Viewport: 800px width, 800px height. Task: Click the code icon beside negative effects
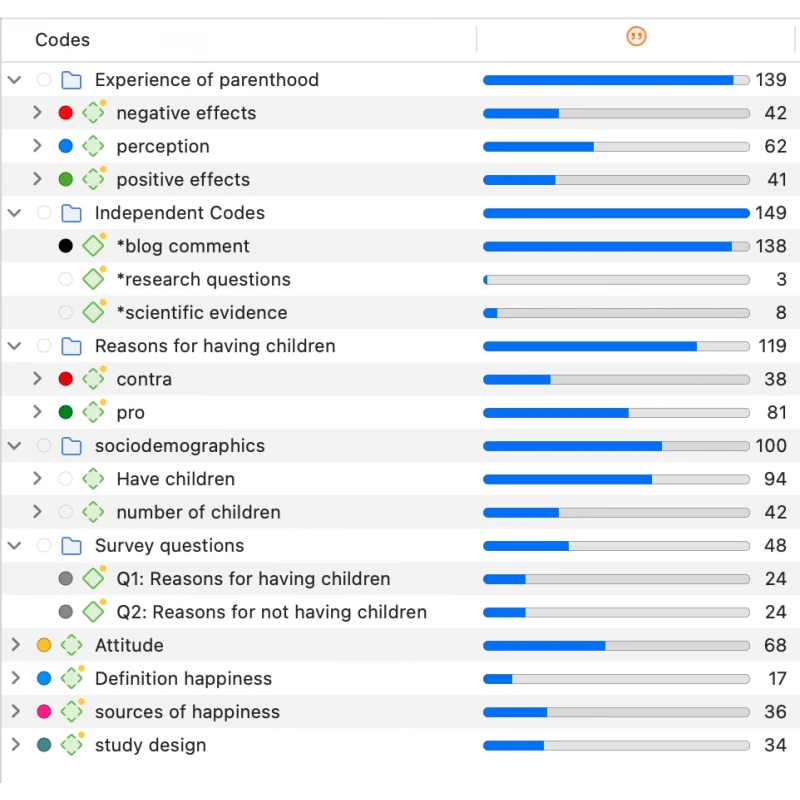point(93,113)
